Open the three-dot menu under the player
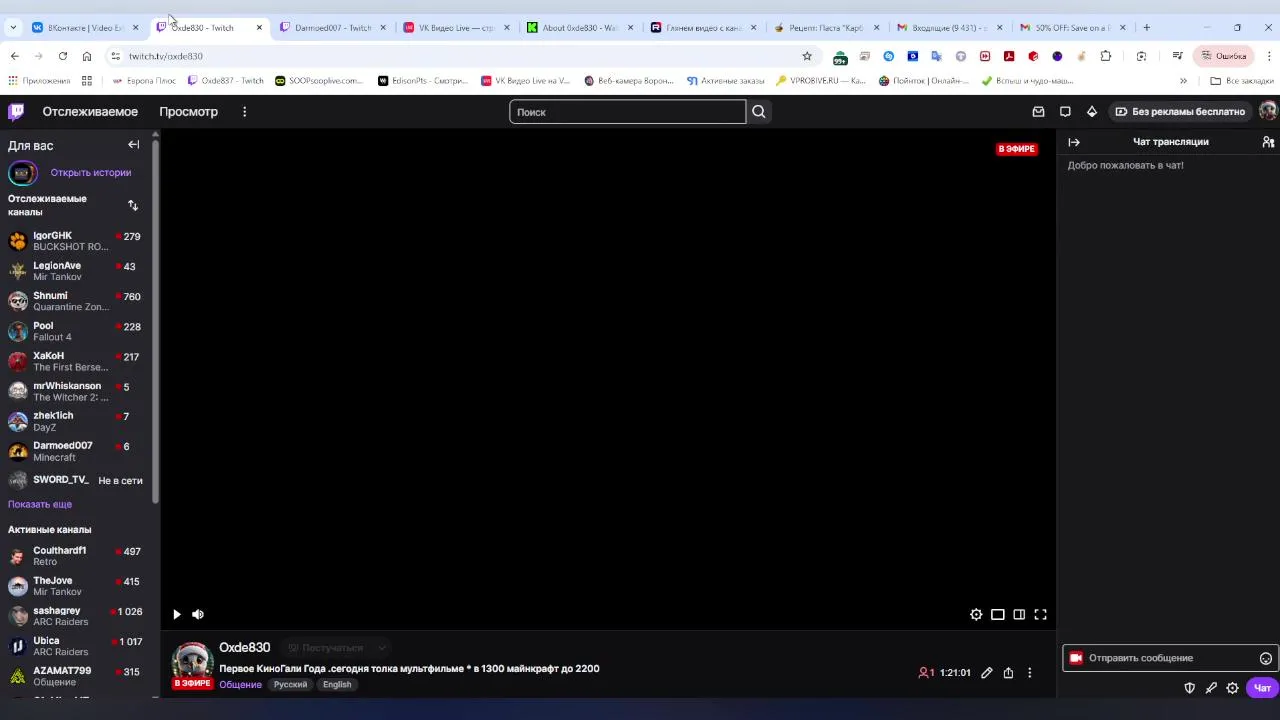 pos(1030,673)
